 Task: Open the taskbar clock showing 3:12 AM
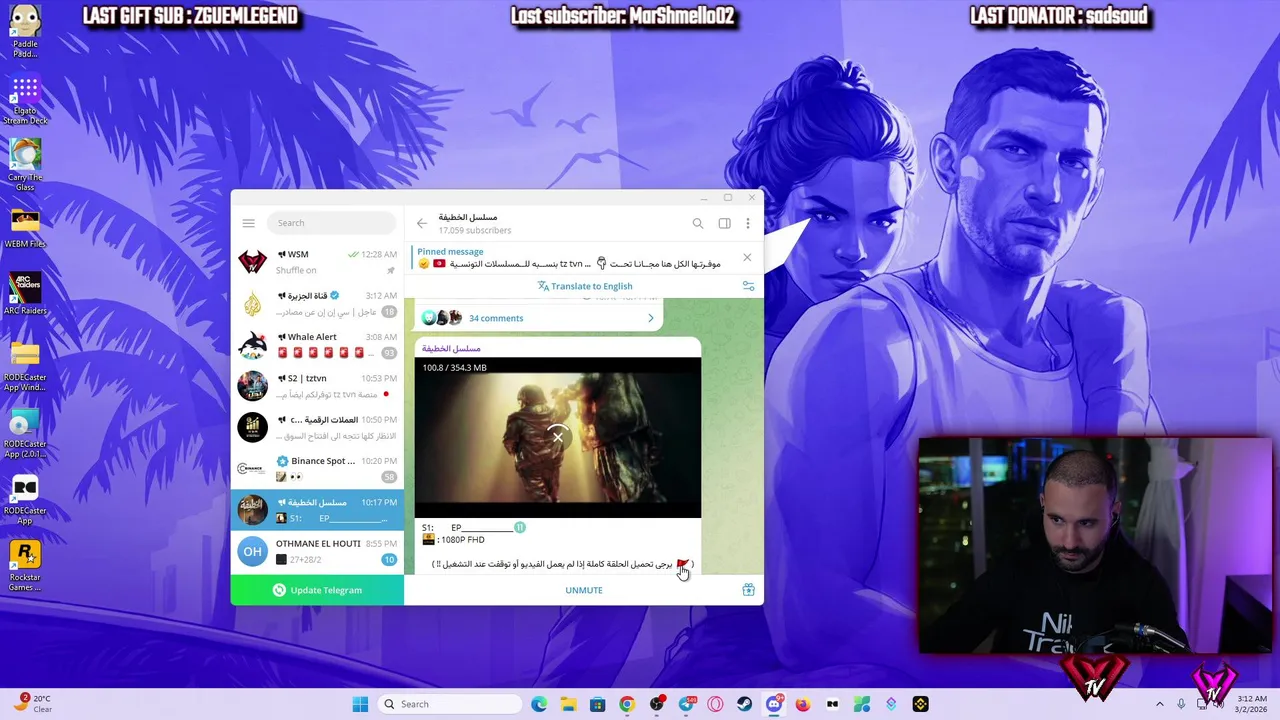click(x=1252, y=704)
